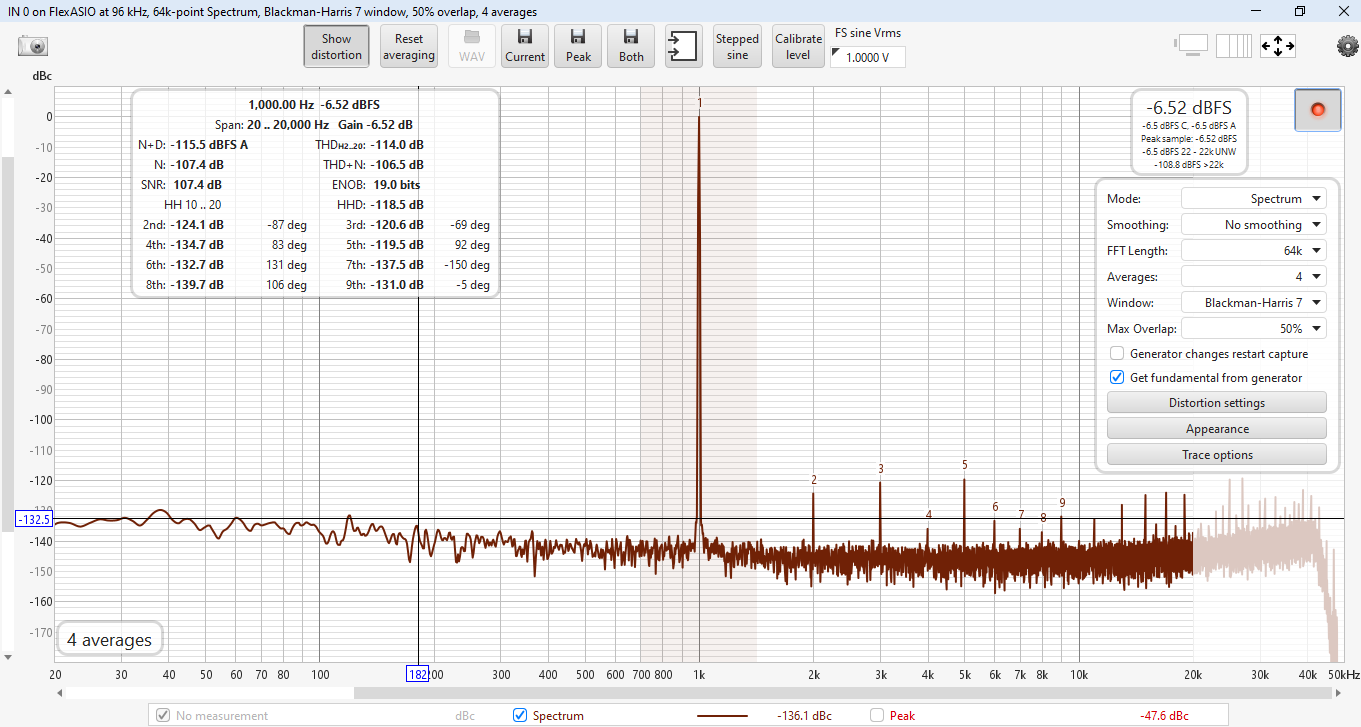This screenshot has width=1361, height=727.
Task: Enable Generator changes restart capture
Action: (x=1117, y=353)
